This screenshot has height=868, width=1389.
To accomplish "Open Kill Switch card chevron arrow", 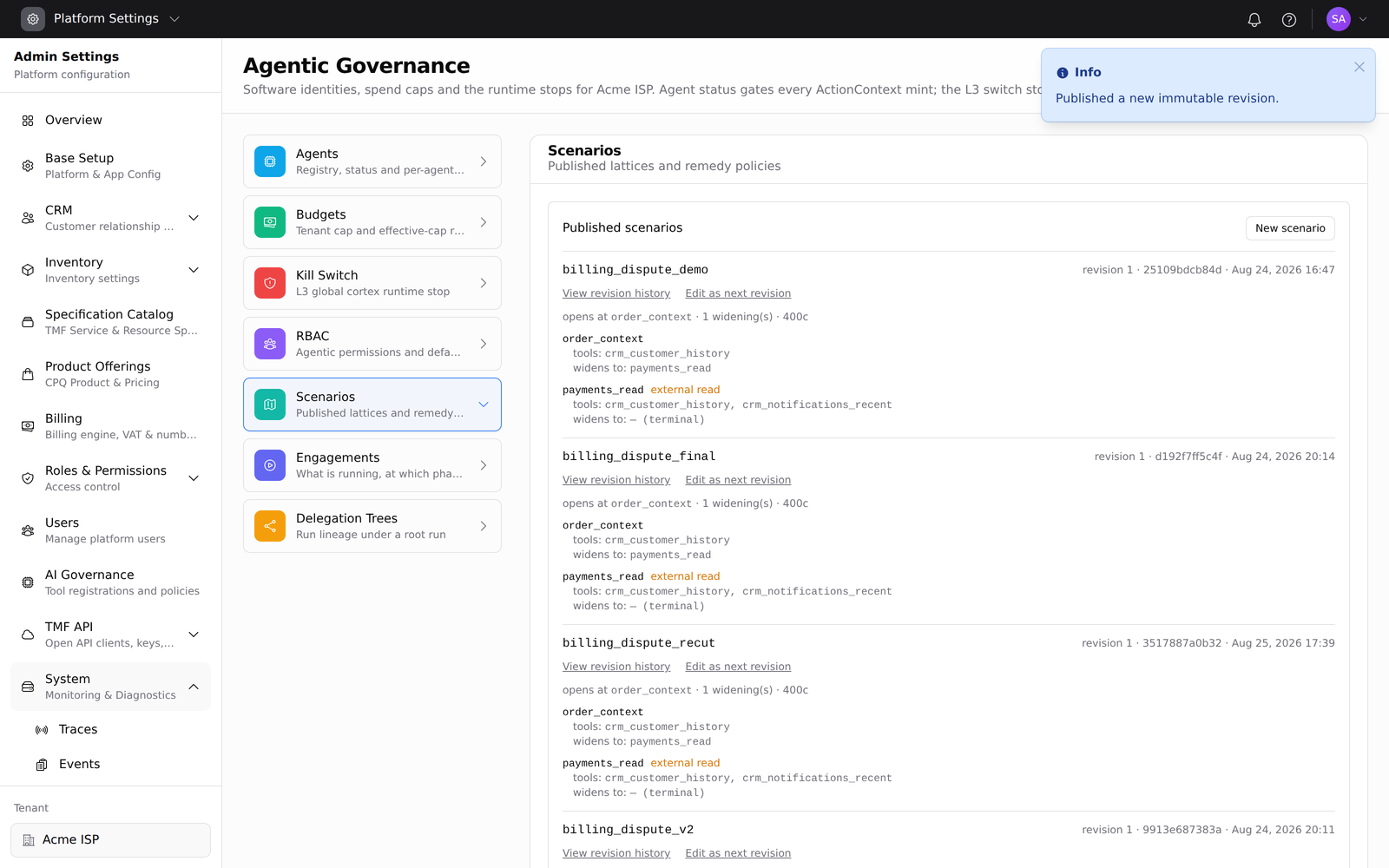I will [484, 283].
